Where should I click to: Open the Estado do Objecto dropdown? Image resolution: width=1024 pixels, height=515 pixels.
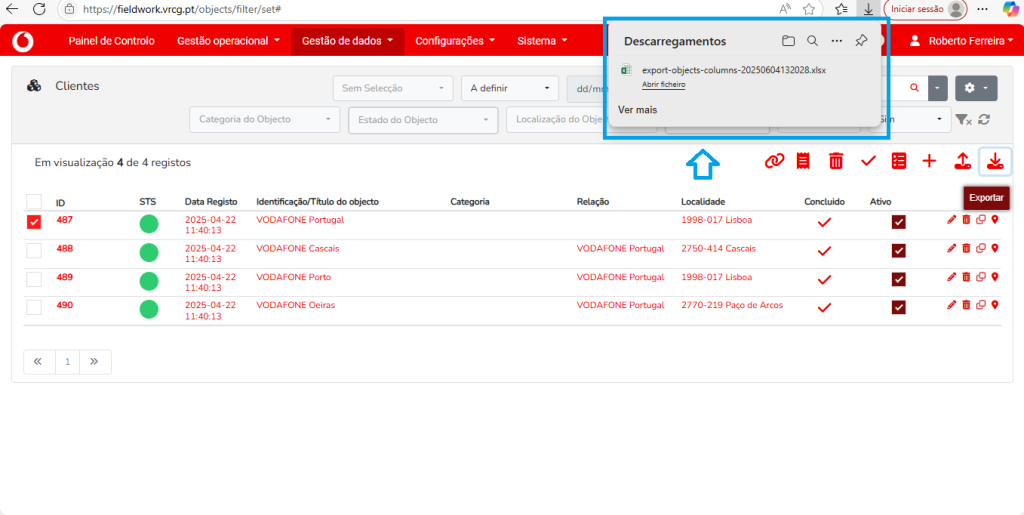click(423, 120)
